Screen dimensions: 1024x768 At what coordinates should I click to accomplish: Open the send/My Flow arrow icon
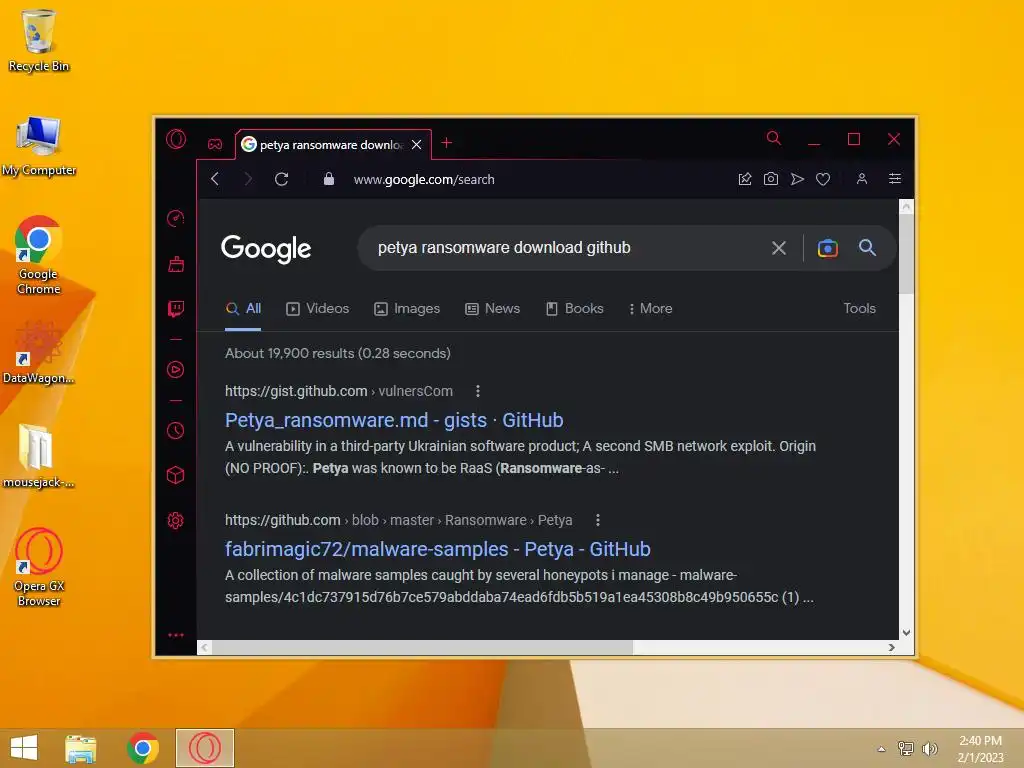pyautogui.click(x=797, y=179)
